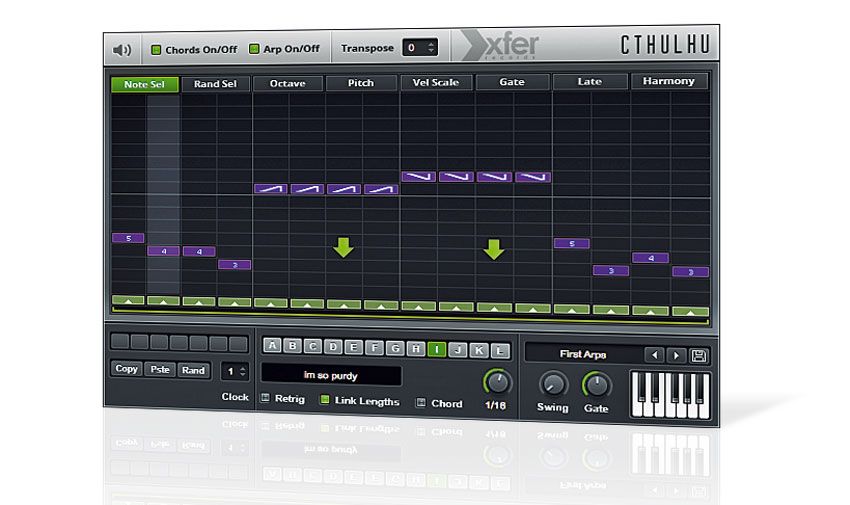Screen dimensions: 850x505
Task: Enable the Retrig checkbox
Action: (x=265, y=398)
